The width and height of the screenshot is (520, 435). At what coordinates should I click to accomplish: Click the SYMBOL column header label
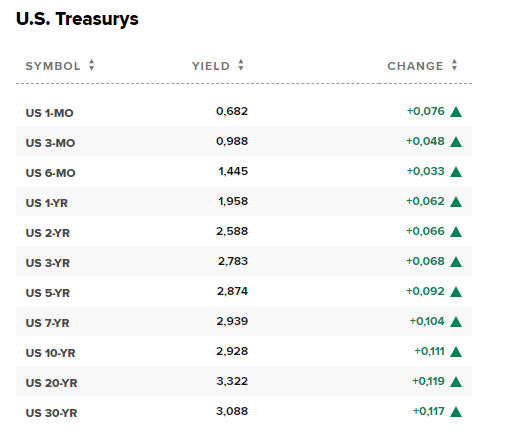[53, 66]
